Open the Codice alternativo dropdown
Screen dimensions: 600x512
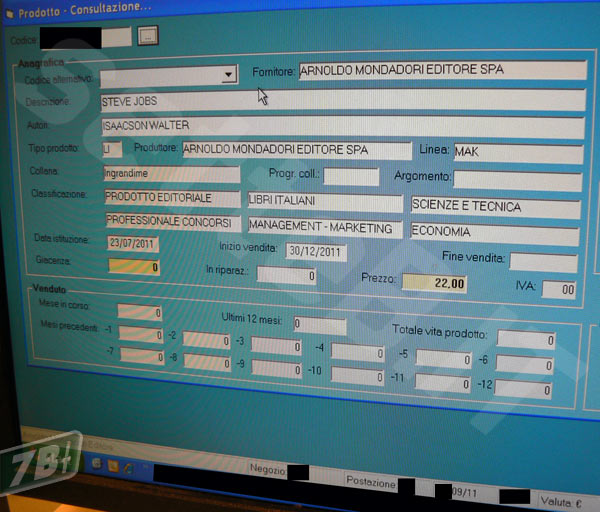click(x=229, y=75)
